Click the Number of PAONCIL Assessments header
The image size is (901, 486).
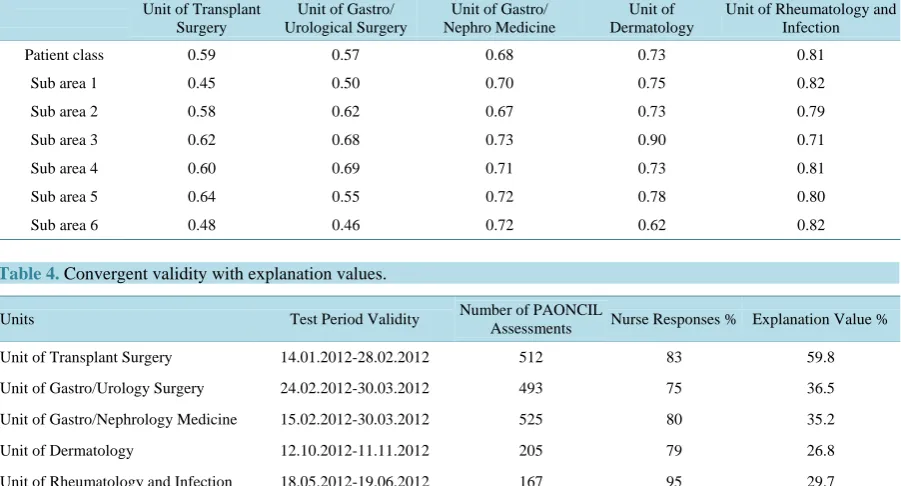pyautogui.click(x=530, y=319)
